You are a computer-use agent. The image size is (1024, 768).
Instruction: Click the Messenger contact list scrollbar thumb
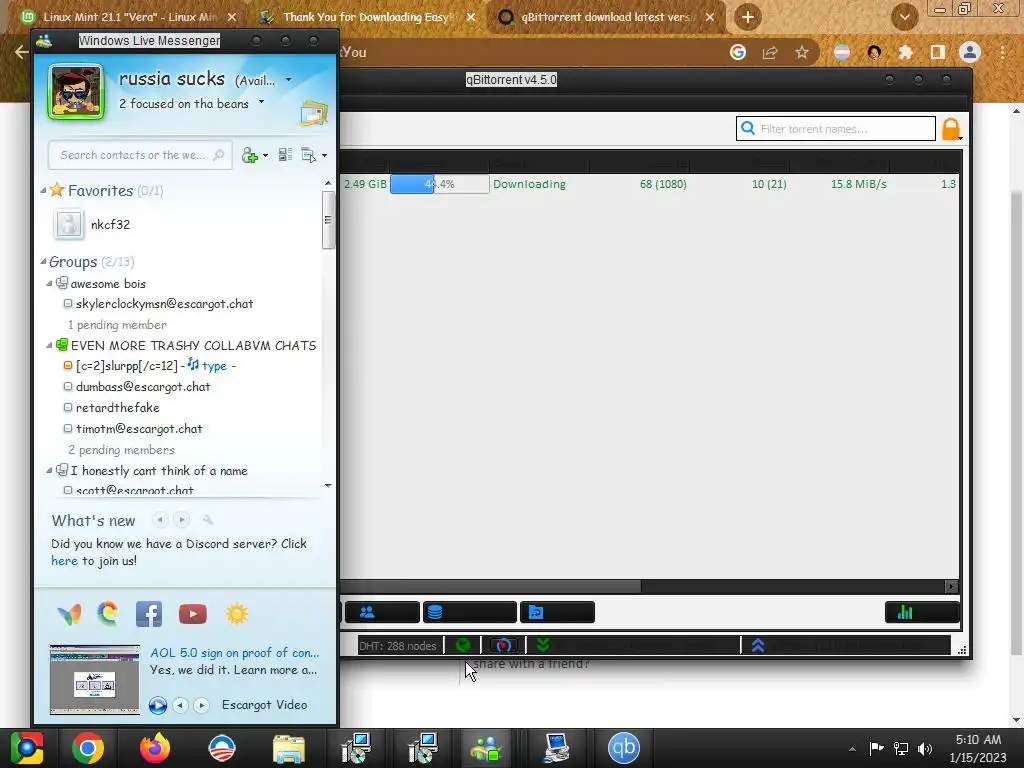(x=328, y=220)
